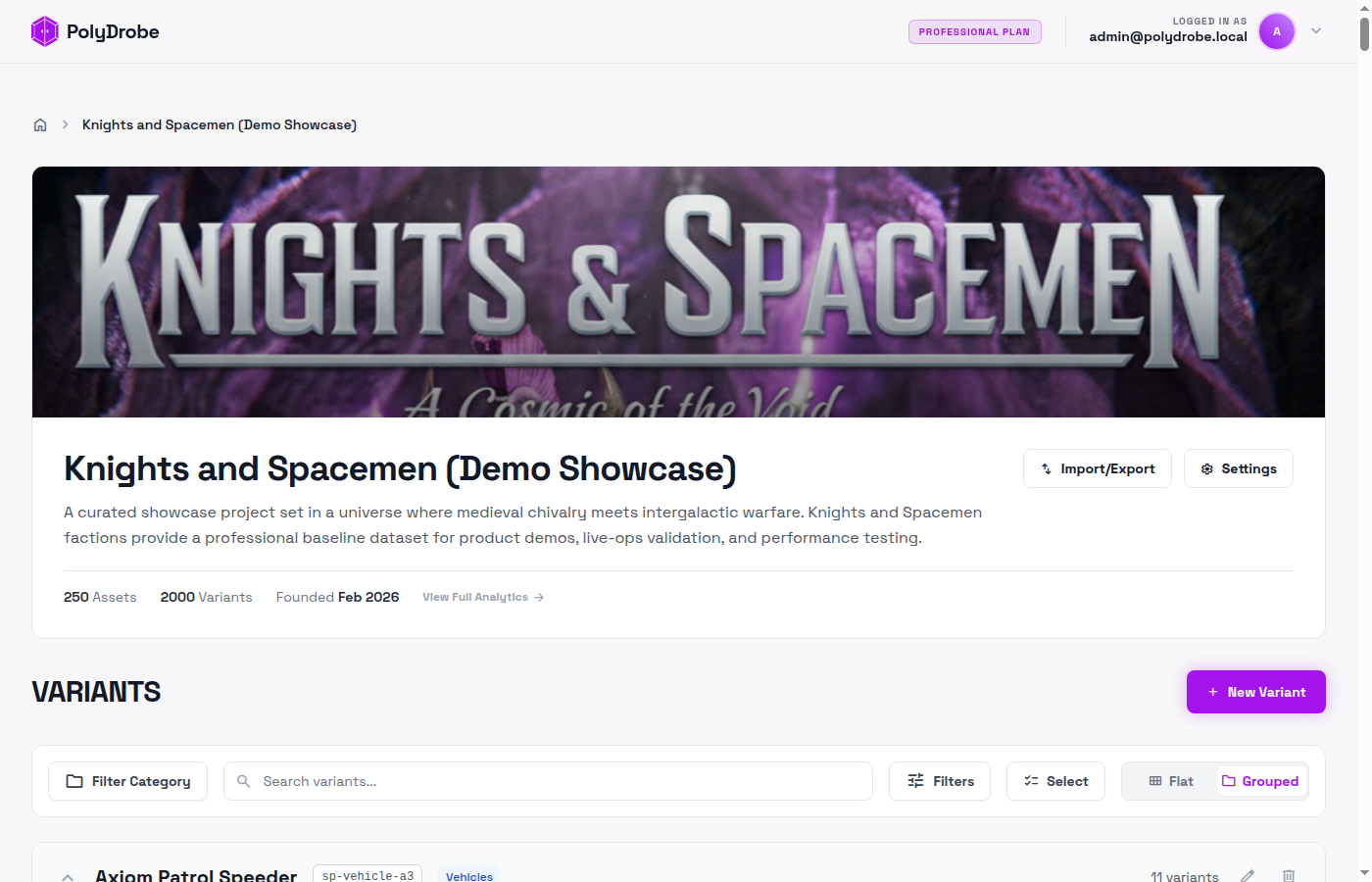Open the Filters panel

pos(939,781)
